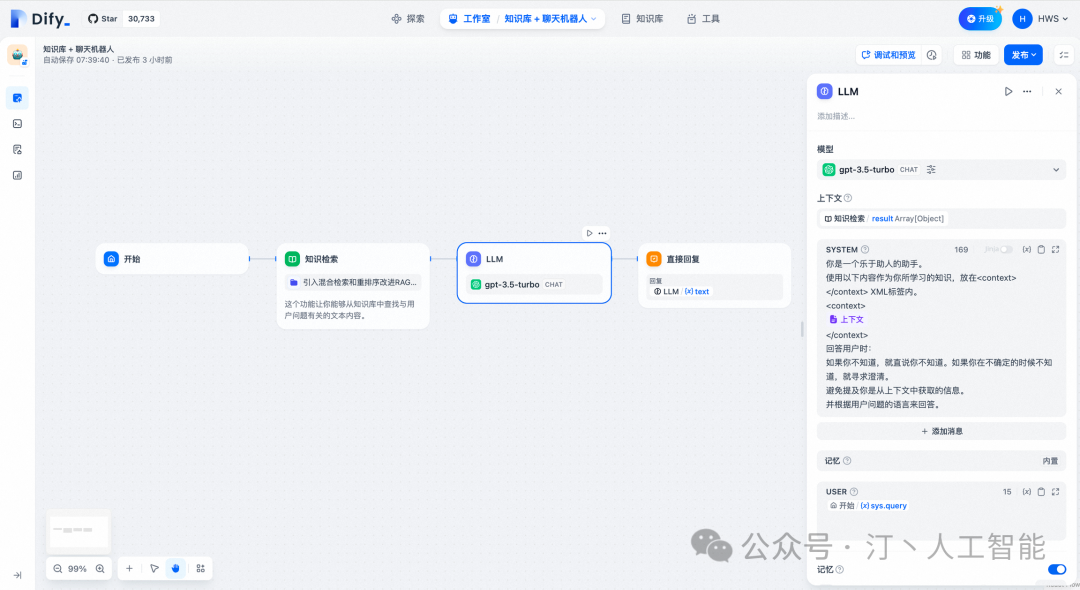Switch to the 知识库 tab

pyautogui.click(x=642, y=19)
